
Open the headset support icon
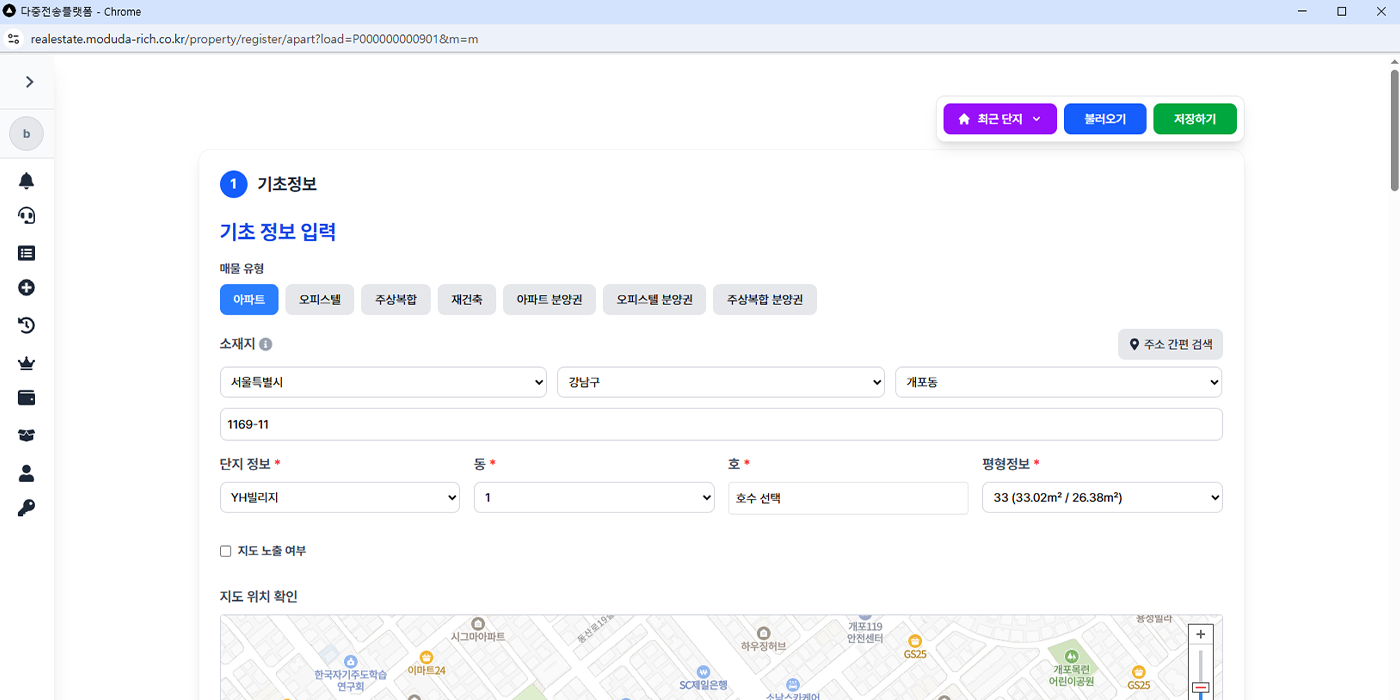(x=27, y=216)
